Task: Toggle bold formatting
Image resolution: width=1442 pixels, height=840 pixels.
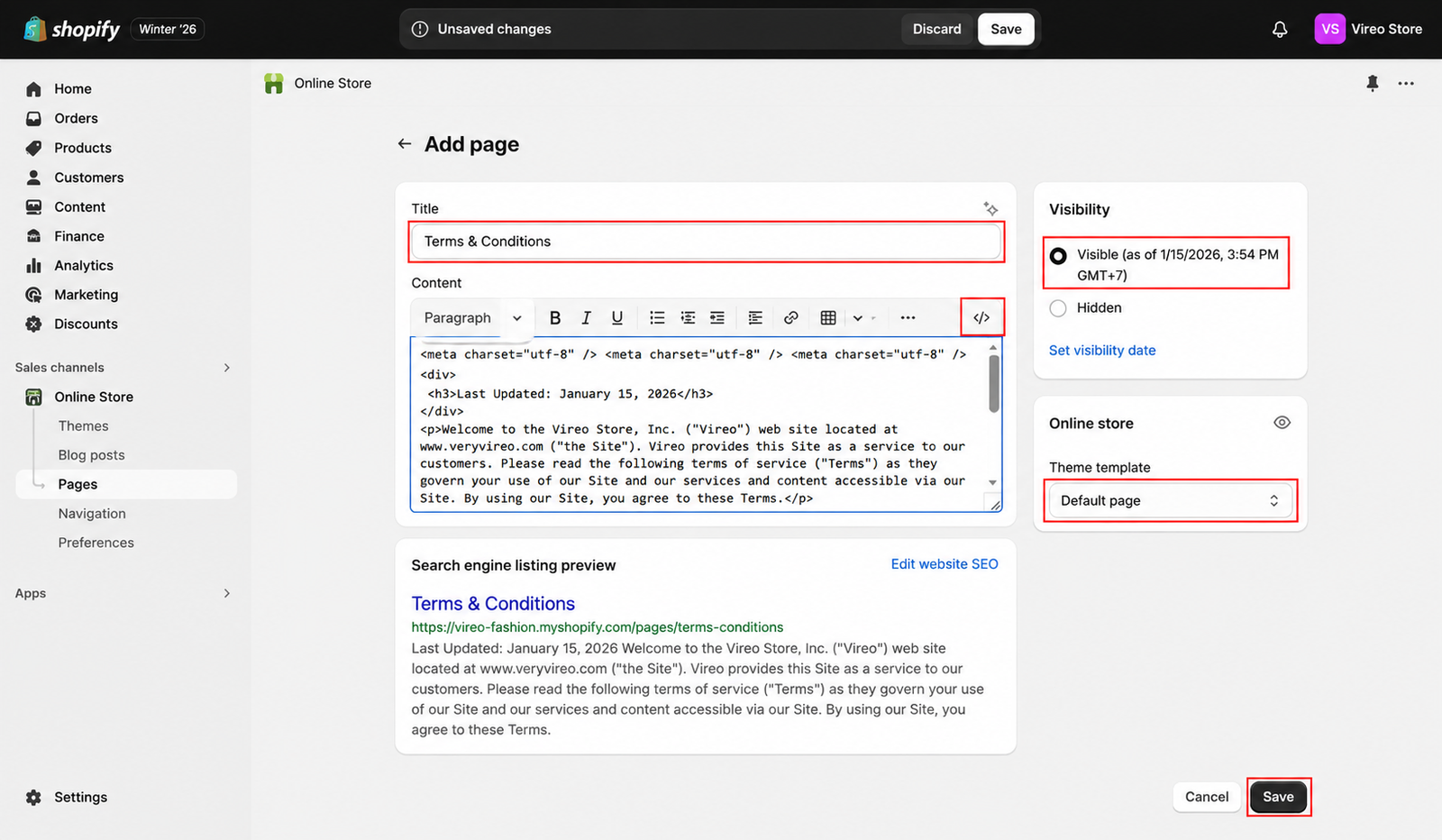Action: 555,317
